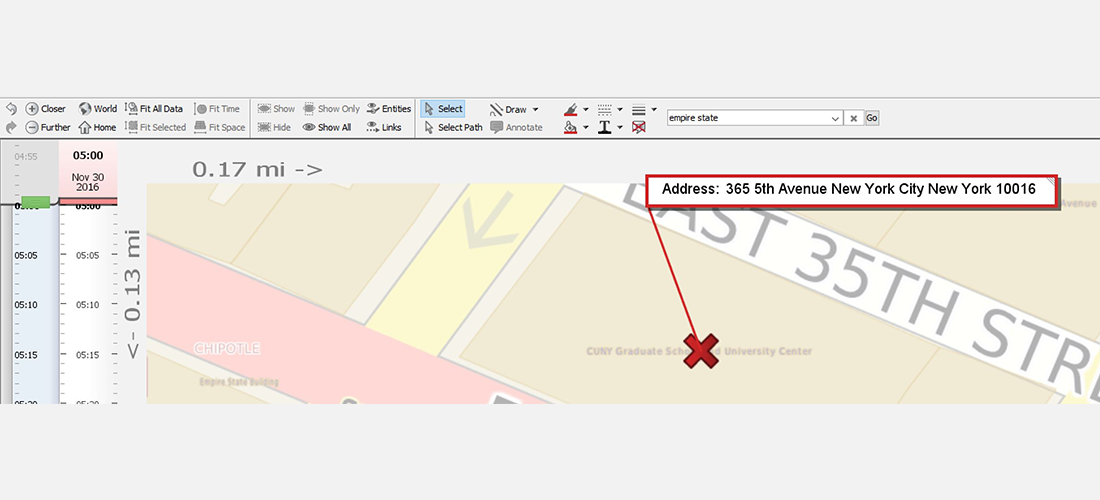The height and width of the screenshot is (500, 1100).
Task: Return to the Home view
Action: pyautogui.click(x=97, y=127)
